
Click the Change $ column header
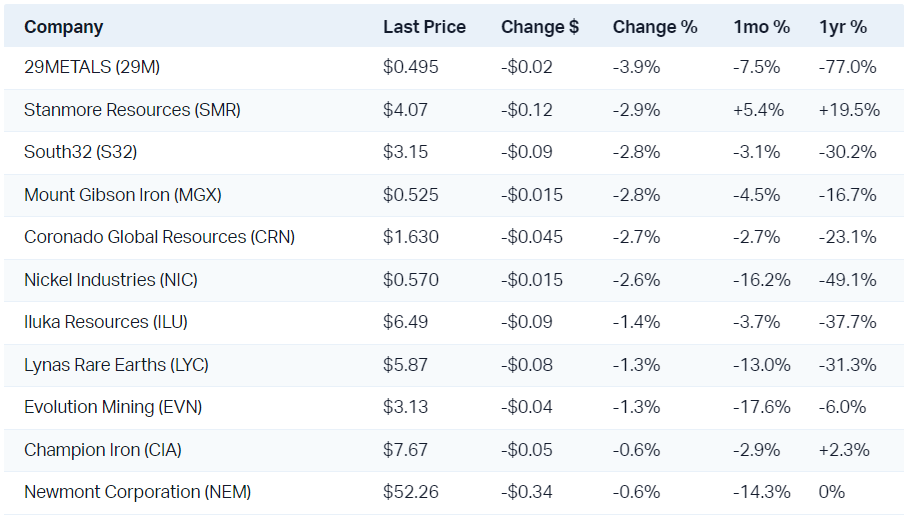click(540, 27)
